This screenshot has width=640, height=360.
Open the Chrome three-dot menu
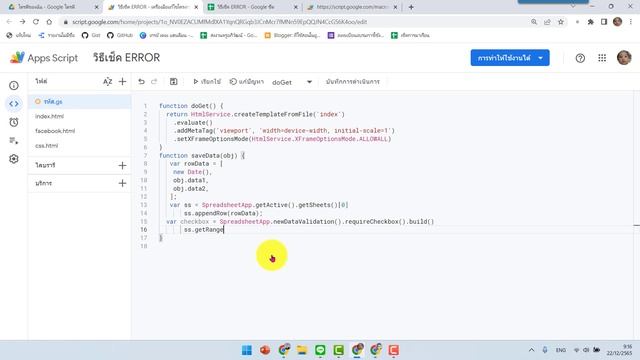click(631, 22)
